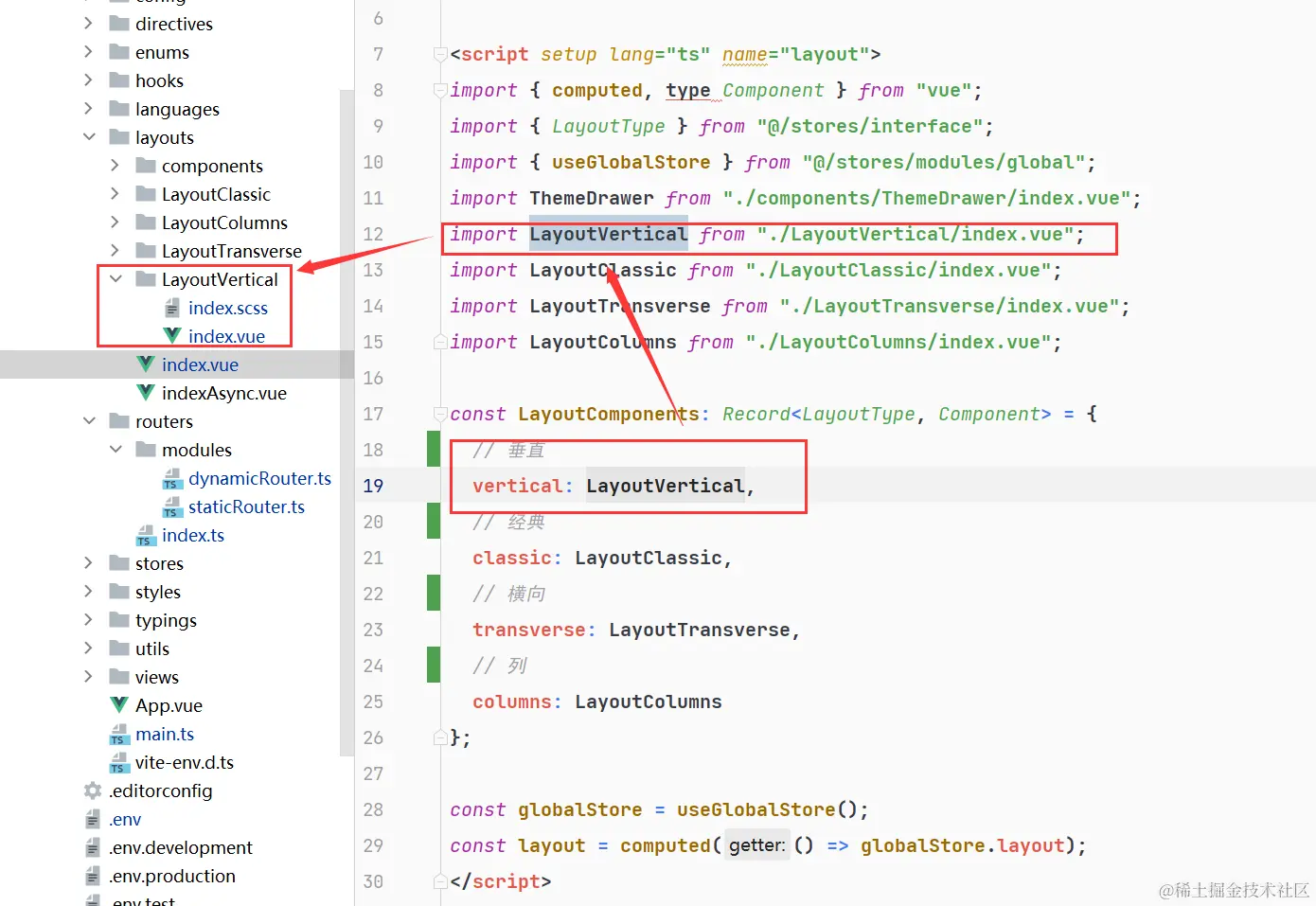The width and height of the screenshot is (1316, 906).
Task: Click line number 19 in gutter
Action: 373,486
